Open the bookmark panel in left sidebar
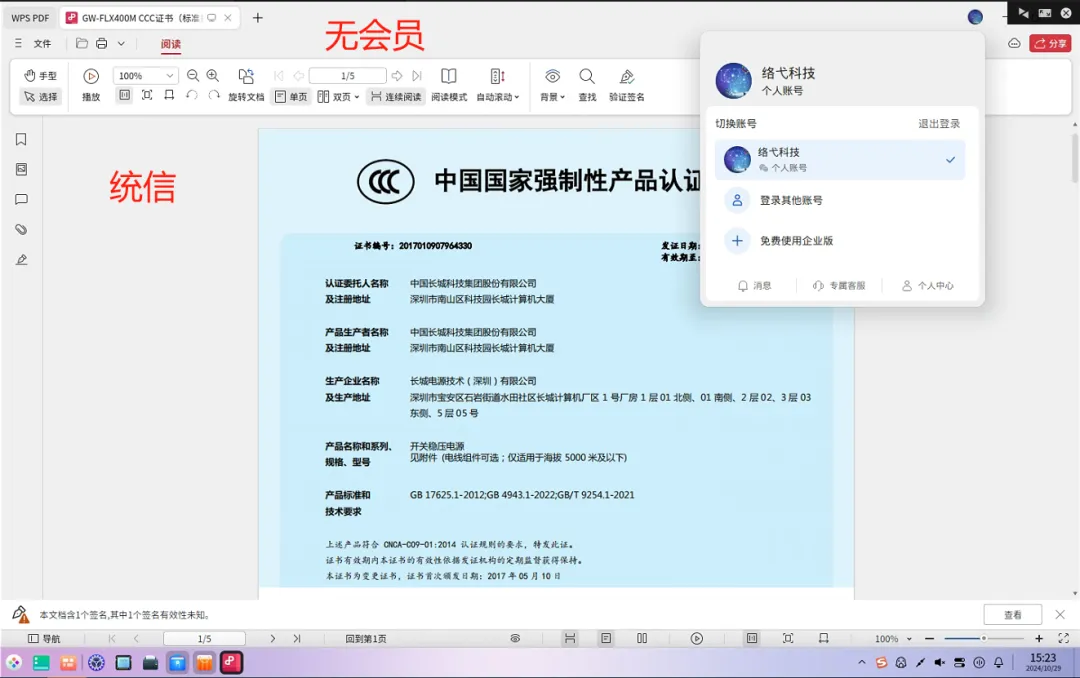1080x678 pixels. point(21,139)
